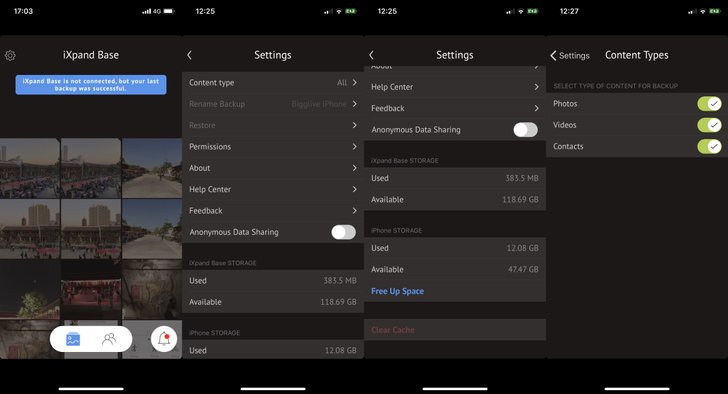Click chevron next to Rename Backup
This screenshot has height=394, width=728.
(x=355, y=104)
